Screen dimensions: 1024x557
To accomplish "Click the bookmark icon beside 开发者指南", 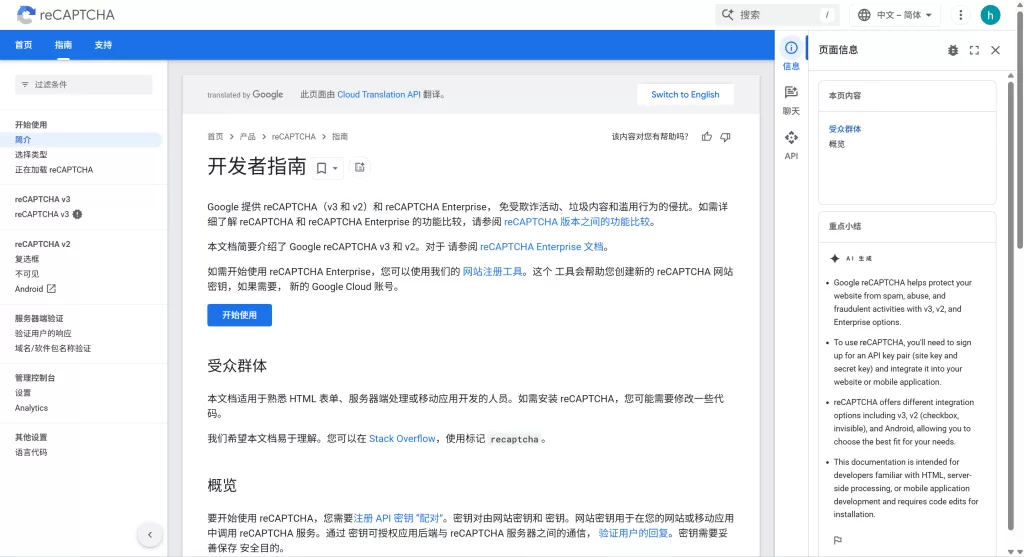I will pos(321,168).
